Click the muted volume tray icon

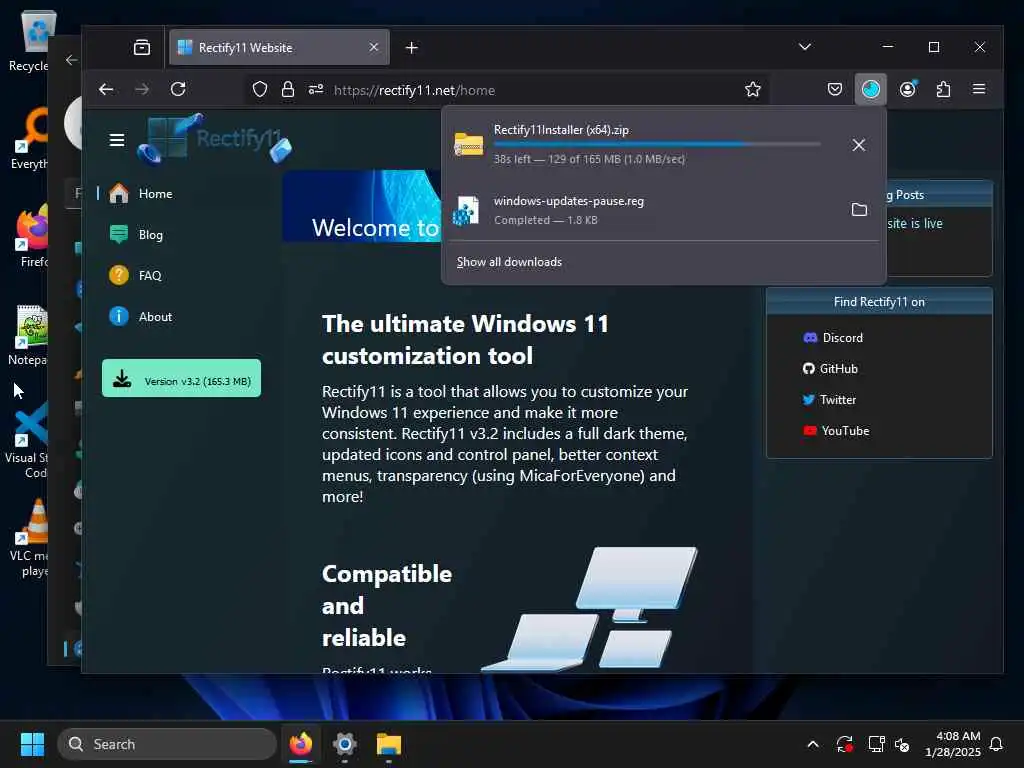[902, 744]
